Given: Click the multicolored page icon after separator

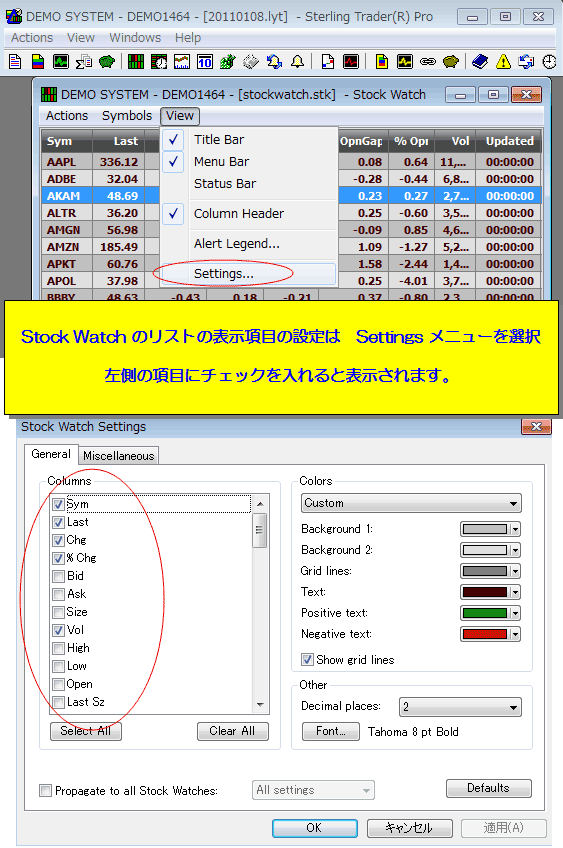Looking at the screenshot, I should (x=382, y=62).
